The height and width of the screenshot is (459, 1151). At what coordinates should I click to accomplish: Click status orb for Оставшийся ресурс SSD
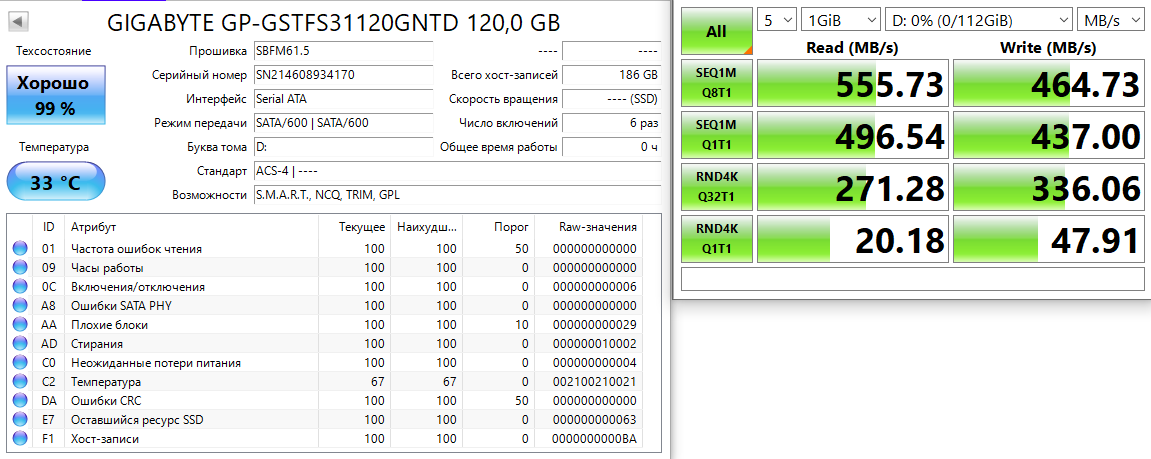pos(20,420)
